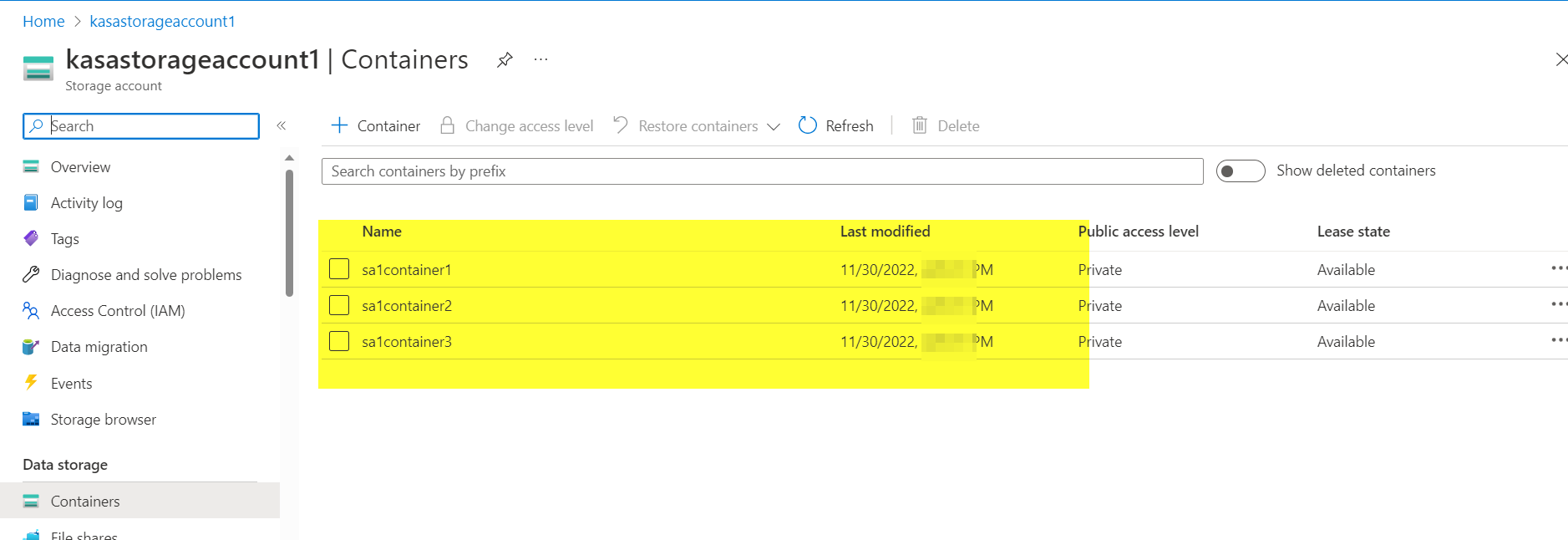This screenshot has width=1568, height=540.
Task: Sort by Name column header
Action: [x=382, y=232]
